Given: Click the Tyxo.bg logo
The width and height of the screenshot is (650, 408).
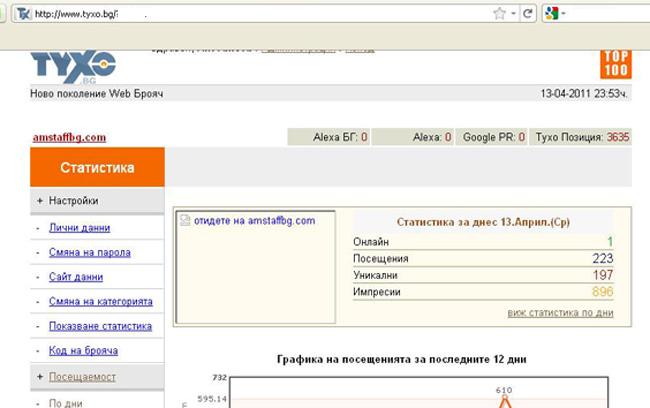Looking at the screenshot, I should [x=73, y=67].
